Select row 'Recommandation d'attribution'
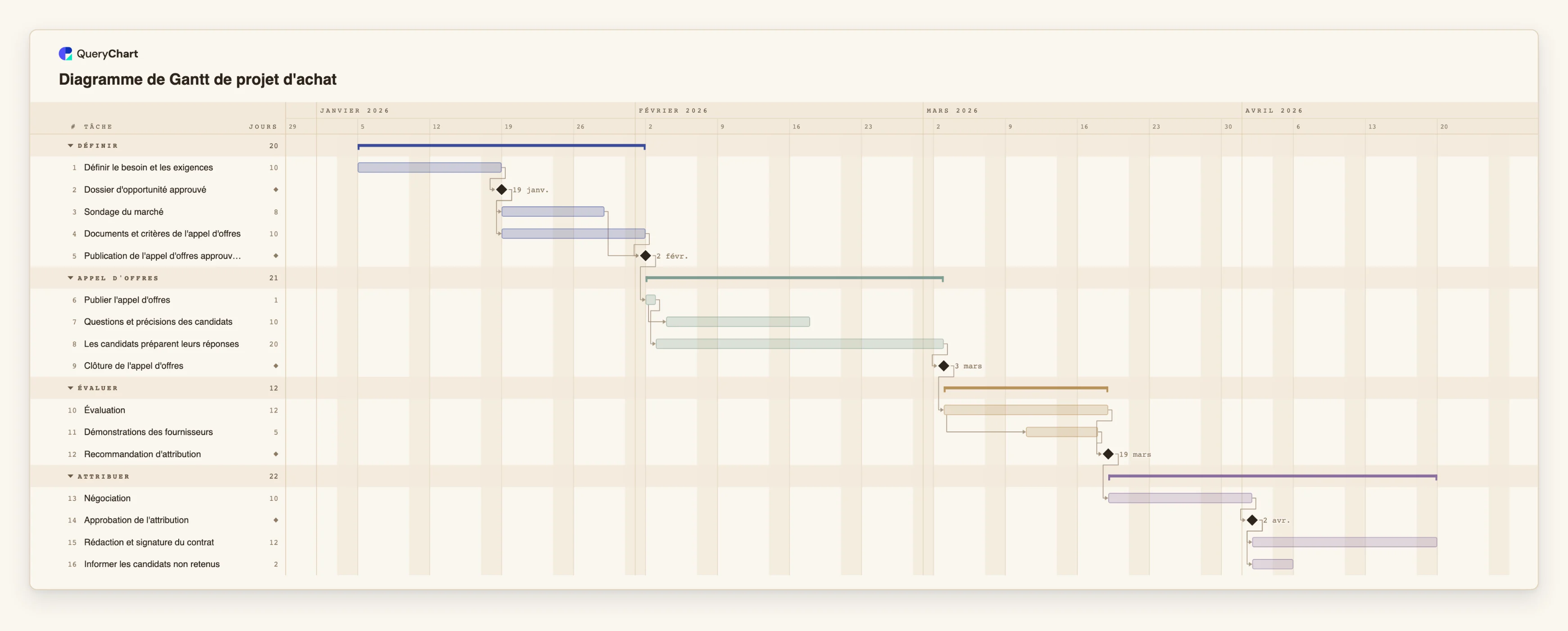The width and height of the screenshot is (1568, 631). point(158,454)
